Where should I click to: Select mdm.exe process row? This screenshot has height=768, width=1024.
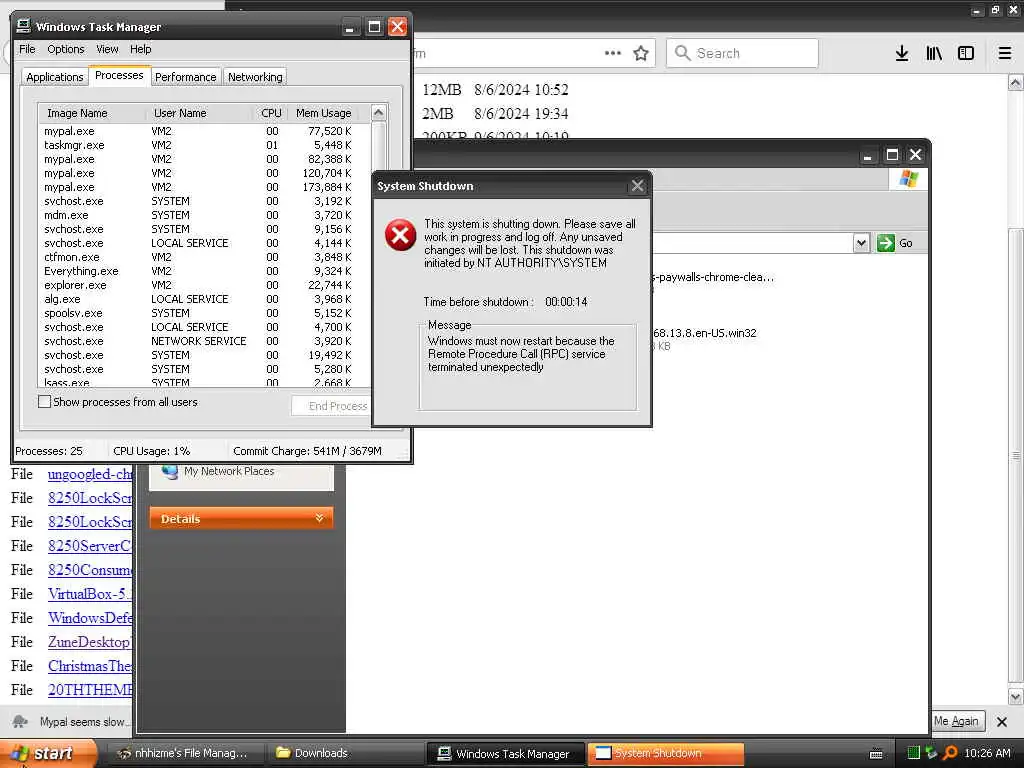coord(204,215)
